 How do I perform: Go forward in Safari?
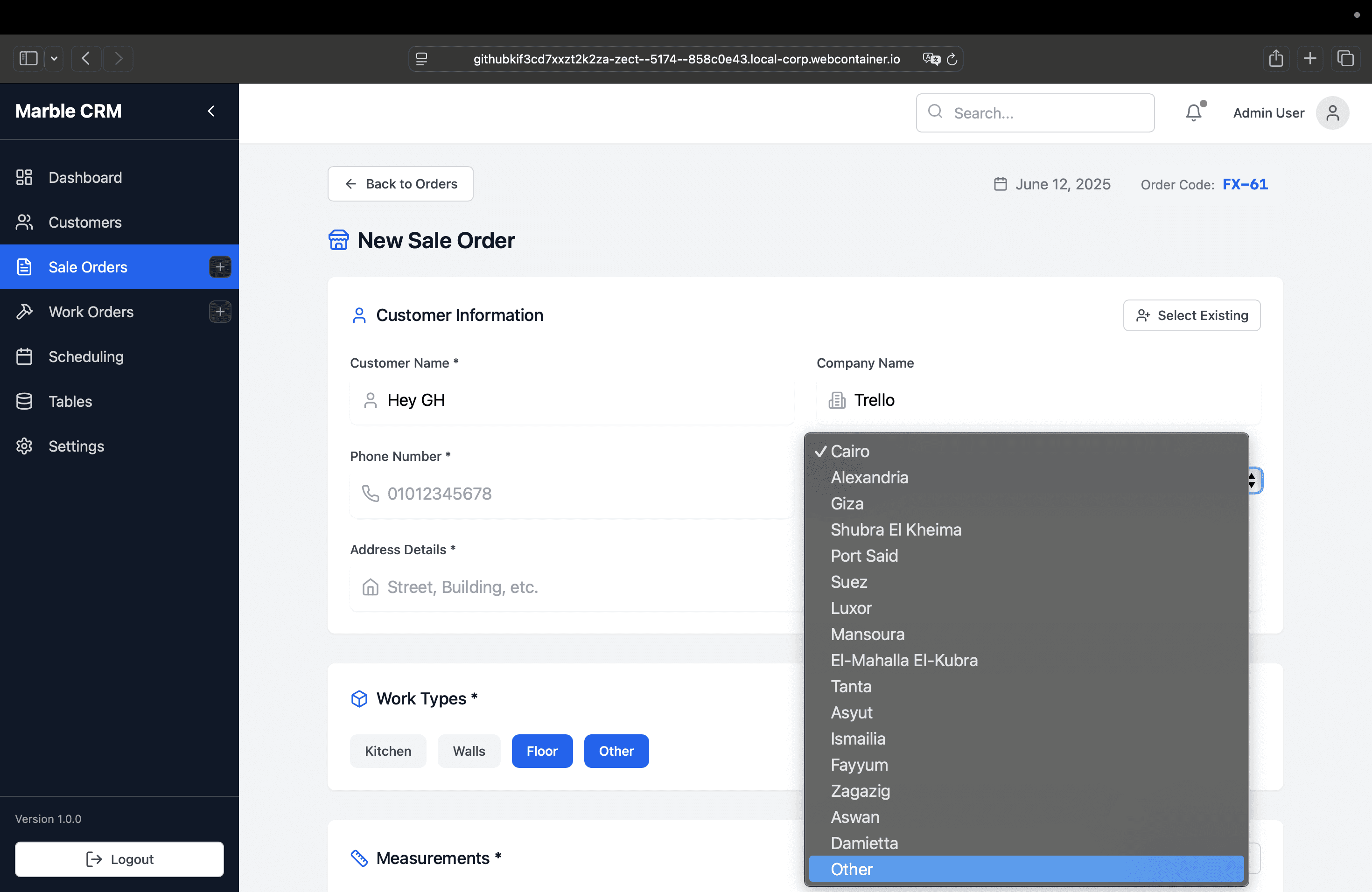[118, 58]
